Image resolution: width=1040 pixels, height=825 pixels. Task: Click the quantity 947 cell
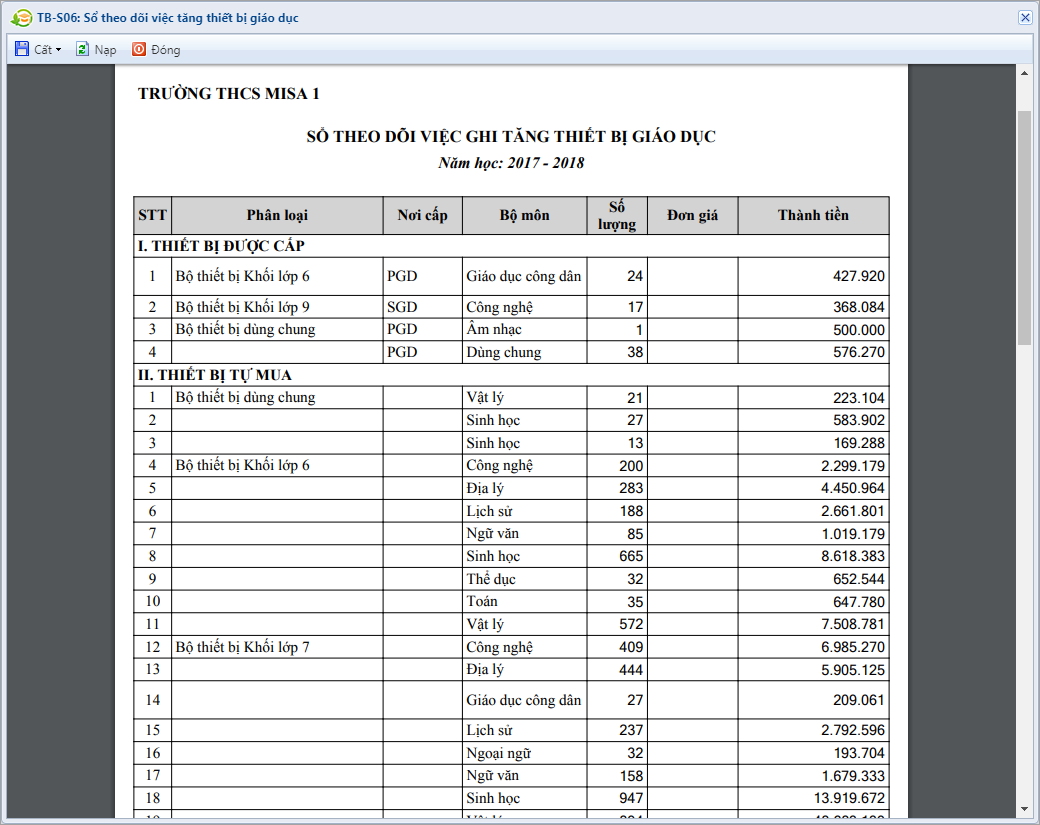[618, 798]
